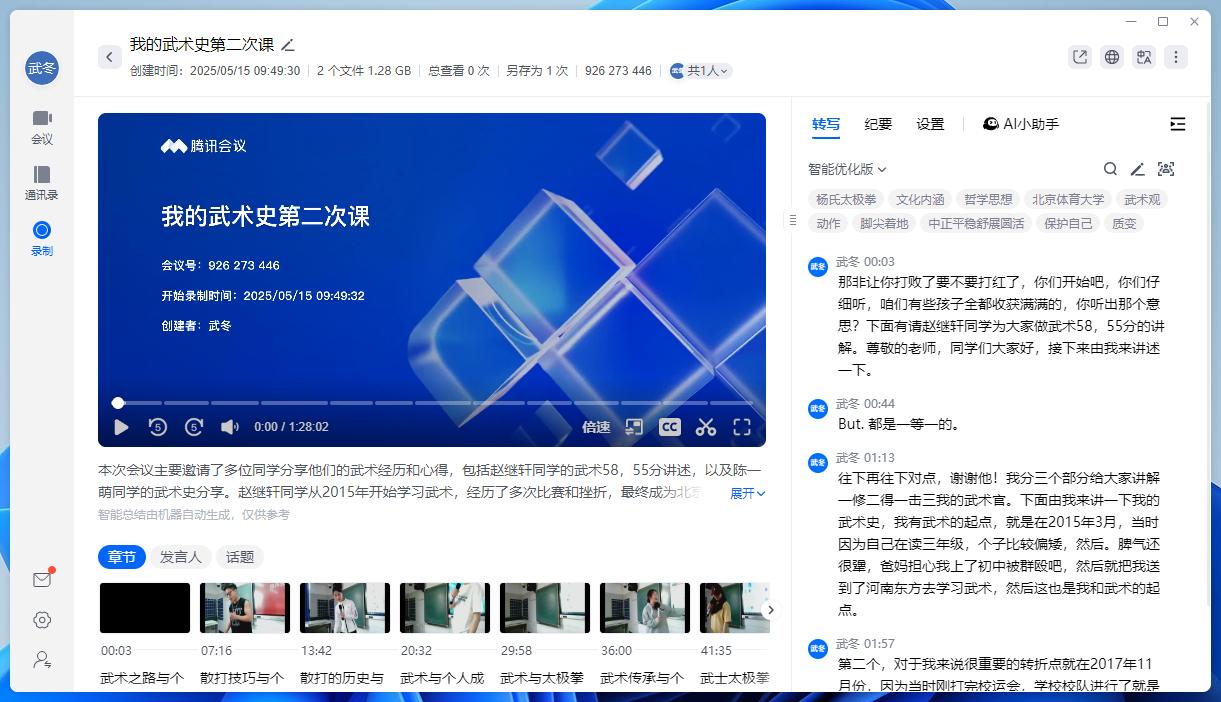
Task: Open the AI小助手 assistant
Action: point(1020,123)
